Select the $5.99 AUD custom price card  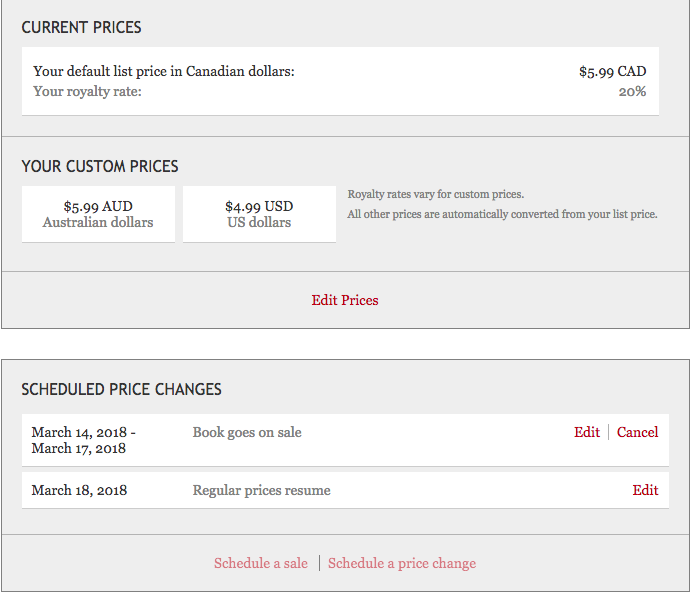(98, 214)
